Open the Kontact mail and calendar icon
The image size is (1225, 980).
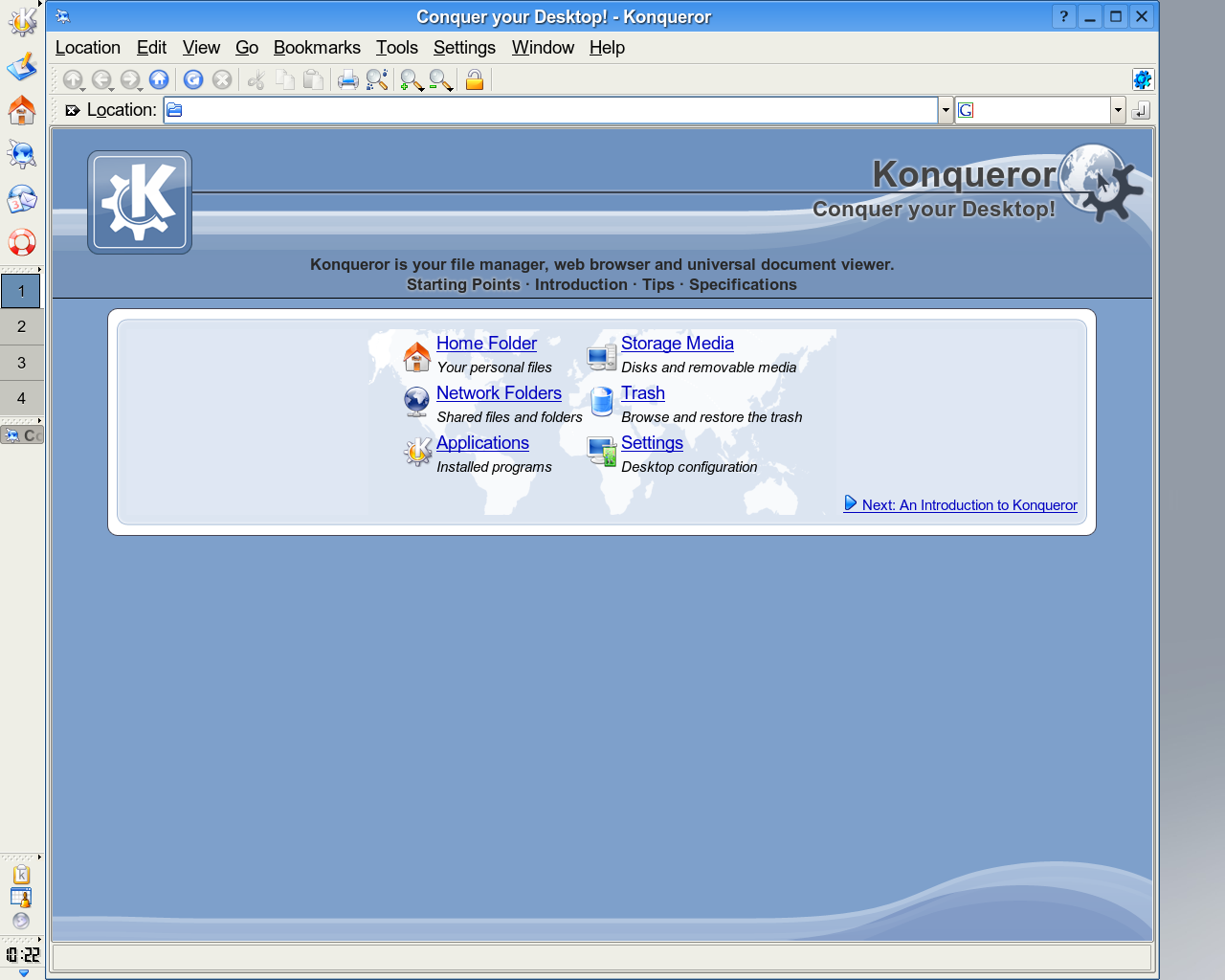click(21, 198)
